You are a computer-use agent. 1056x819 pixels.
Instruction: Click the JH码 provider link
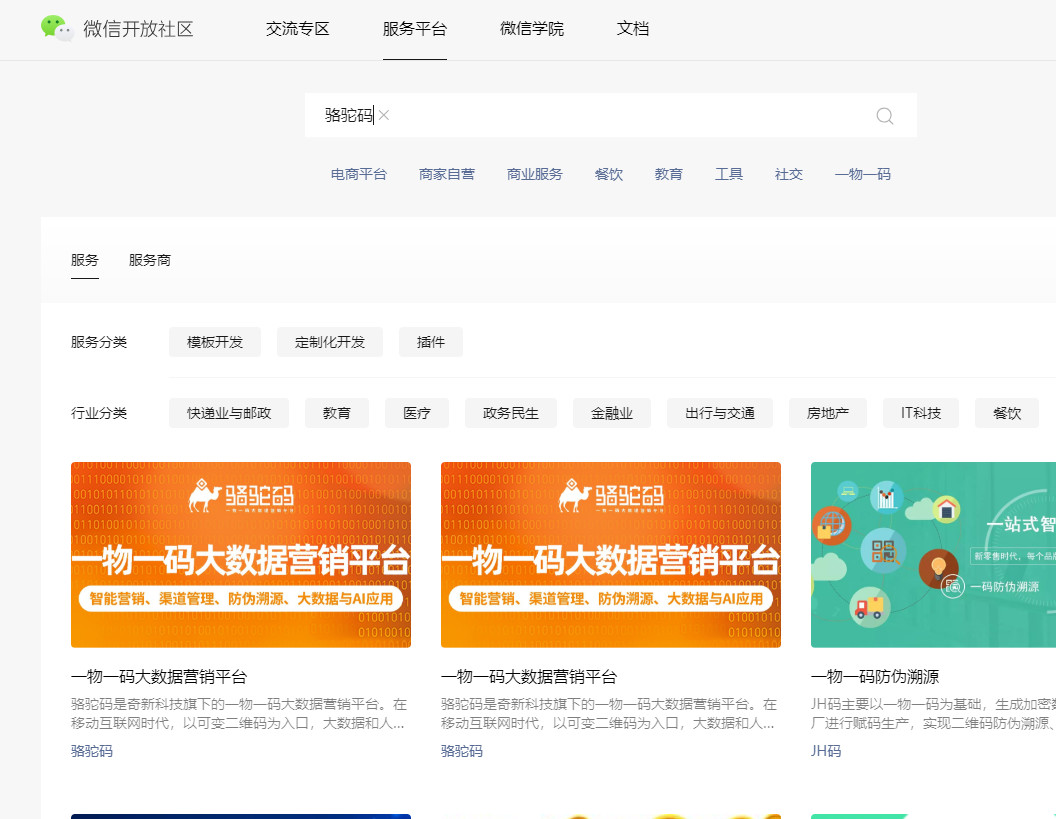tap(826, 751)
